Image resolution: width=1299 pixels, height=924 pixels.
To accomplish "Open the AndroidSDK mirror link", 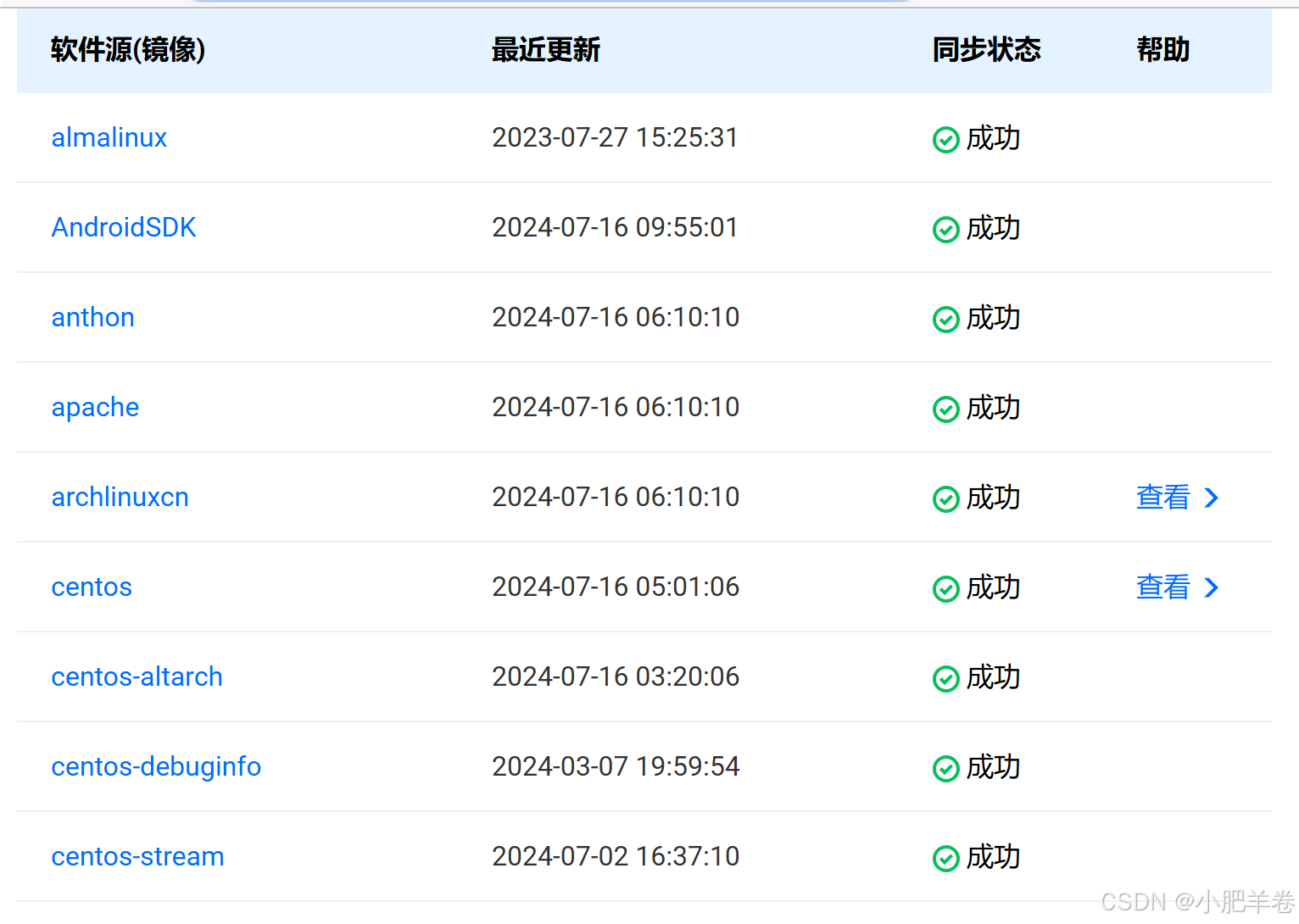I will pyautogui.click(x=124, y=227).
